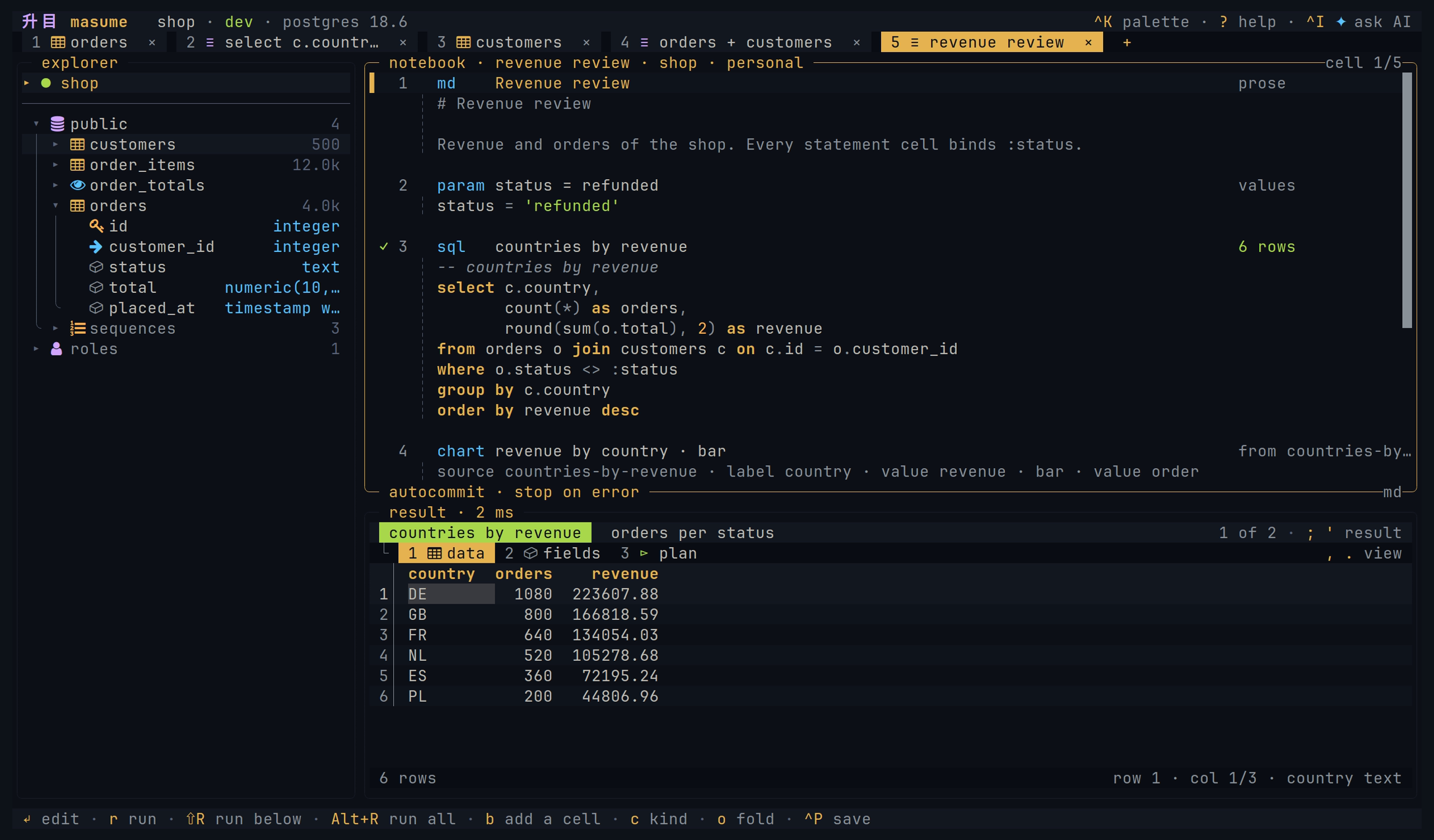Click the GB revenue value 166818.59
The image size is (1434, 840).
(x=615, y=614)
